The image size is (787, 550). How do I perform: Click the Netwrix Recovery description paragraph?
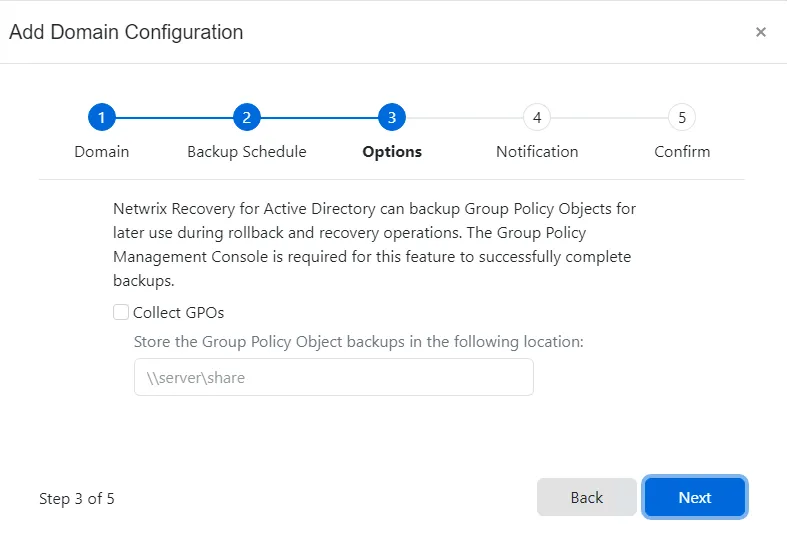(374, 244)
